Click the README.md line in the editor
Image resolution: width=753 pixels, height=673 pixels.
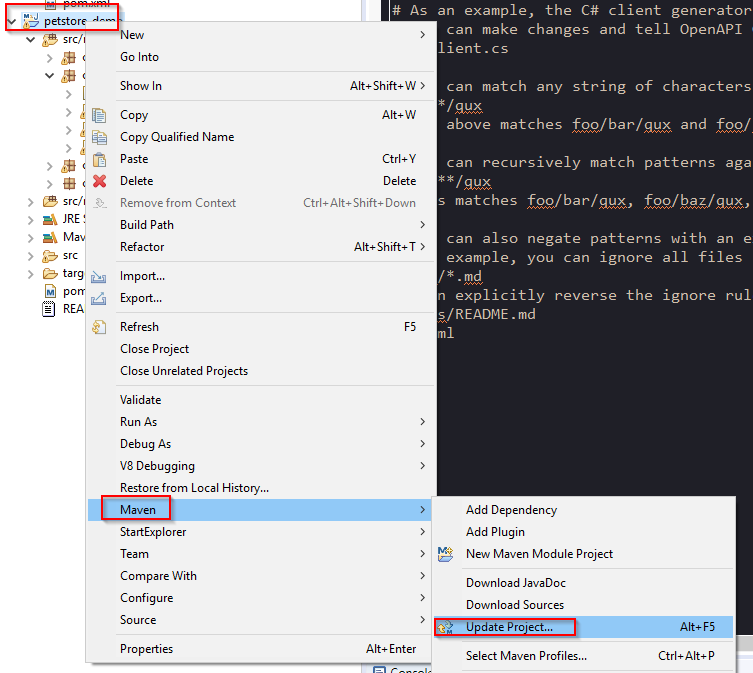click(487, 315)
